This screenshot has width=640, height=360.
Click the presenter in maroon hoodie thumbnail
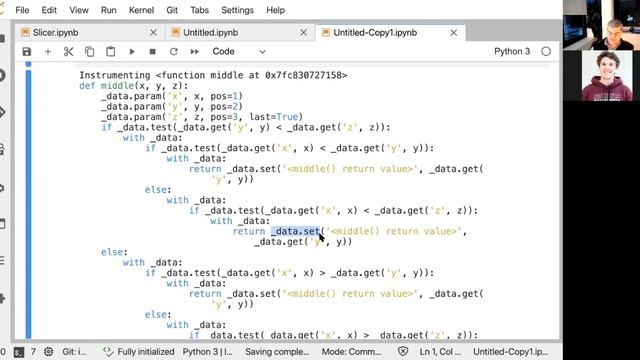[x=607, y=76]
